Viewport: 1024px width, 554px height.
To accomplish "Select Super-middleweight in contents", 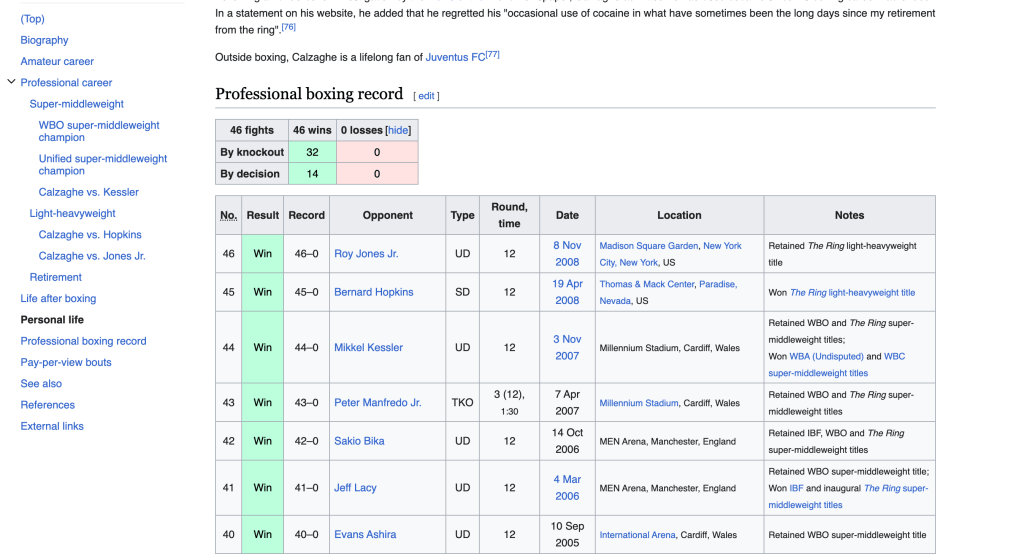I will pyautogui.click(x=76, y=104).
